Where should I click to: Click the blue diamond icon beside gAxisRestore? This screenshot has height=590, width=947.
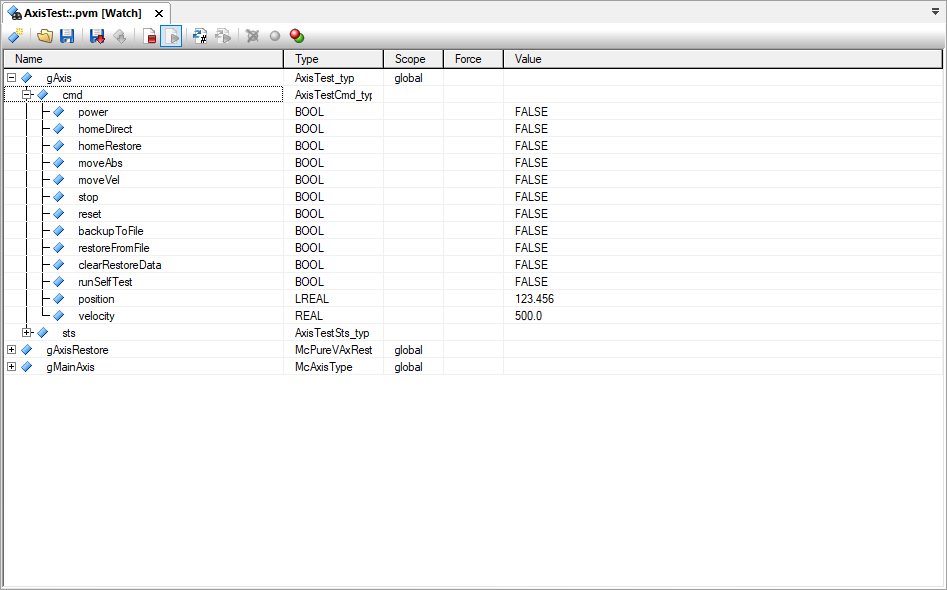(x=27, y=350)
